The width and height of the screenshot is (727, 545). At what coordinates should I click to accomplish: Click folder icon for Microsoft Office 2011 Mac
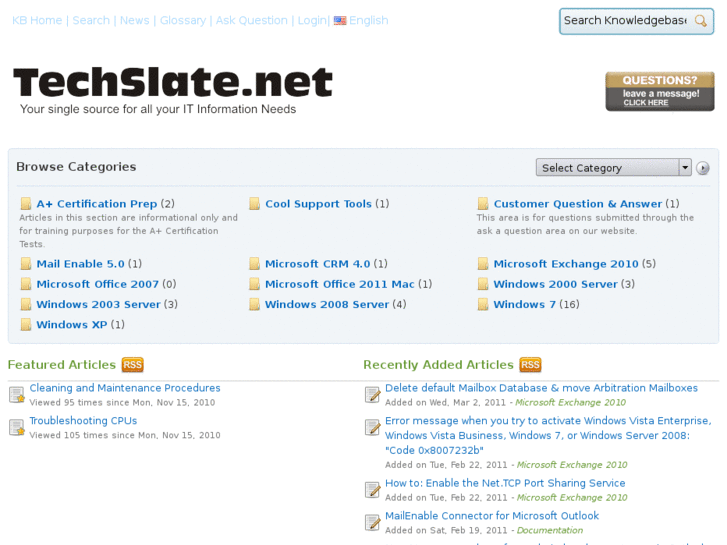click(254, 284)
